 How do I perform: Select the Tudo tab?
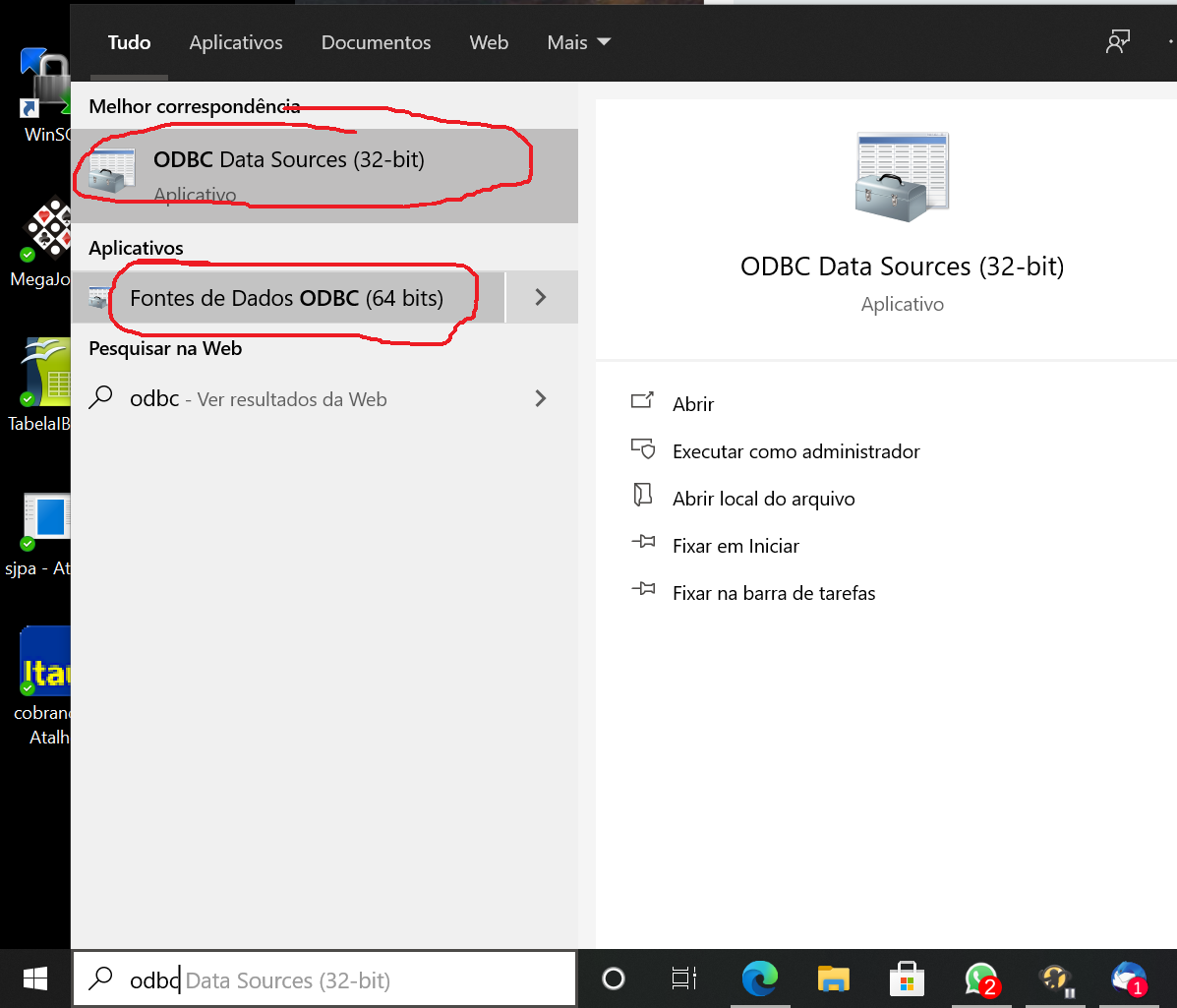[x=129, y=43]
